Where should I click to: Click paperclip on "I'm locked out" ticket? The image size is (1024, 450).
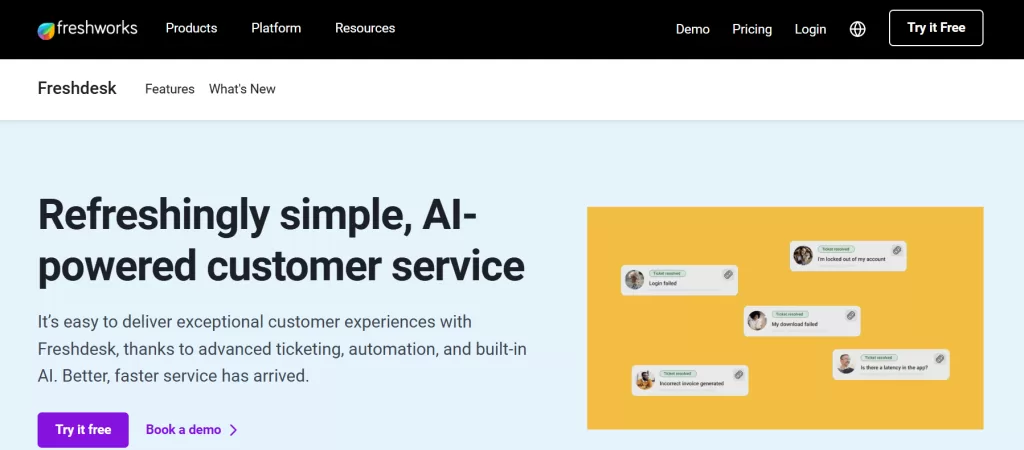897,250
